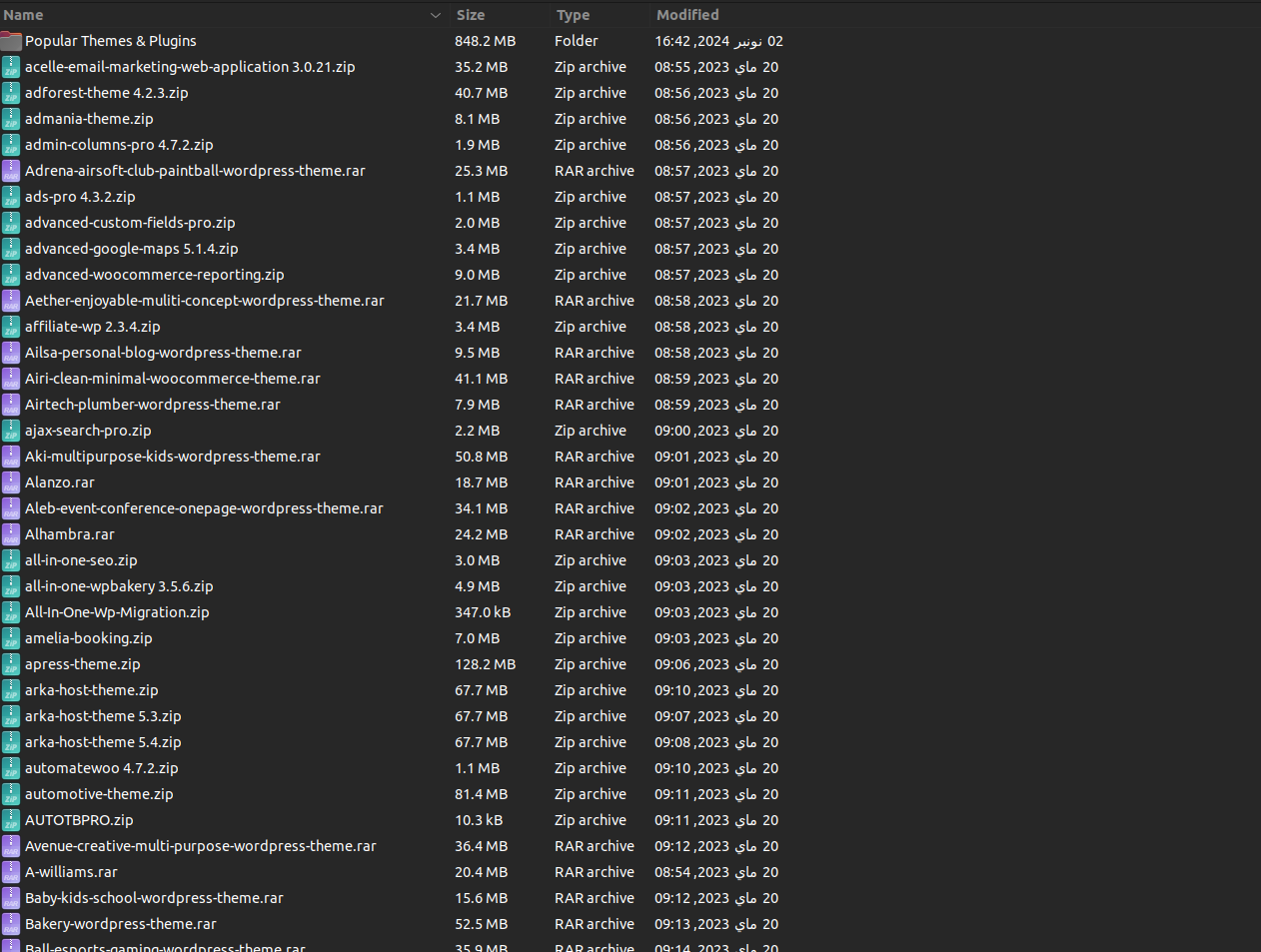Viewport: 1261px width, 952px height.
Task: Click rar icon of Alhambra.rar
Action: point(11,534)
